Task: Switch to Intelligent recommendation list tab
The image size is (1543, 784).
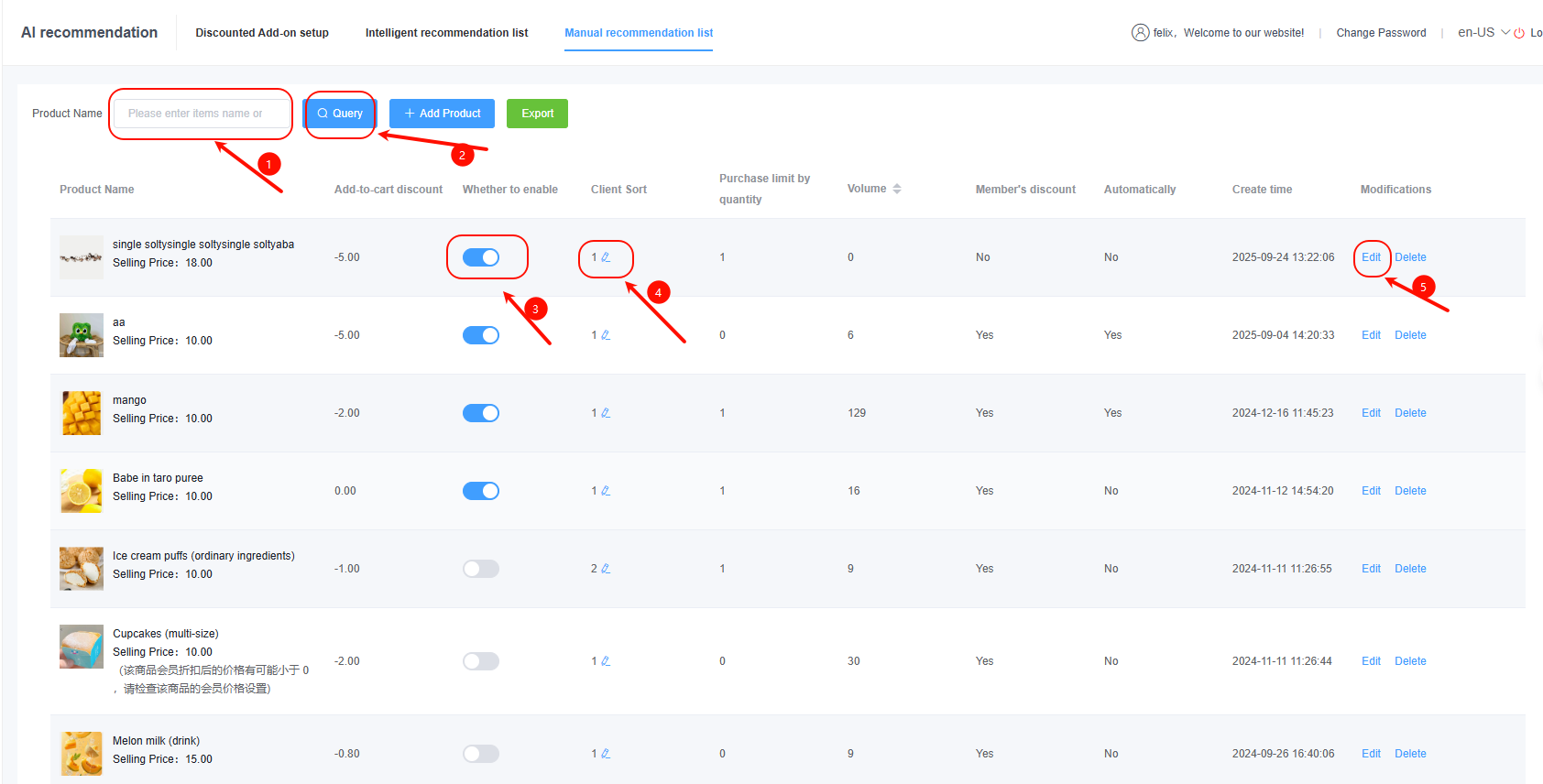Action: click(x=446, y=33)
